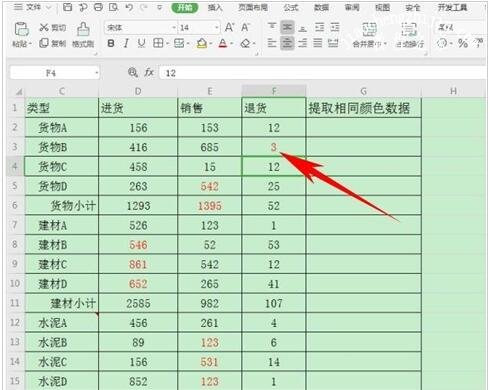
Task: Select the header cell 提取相同颜色数据
Action: (x=363, y=107)
